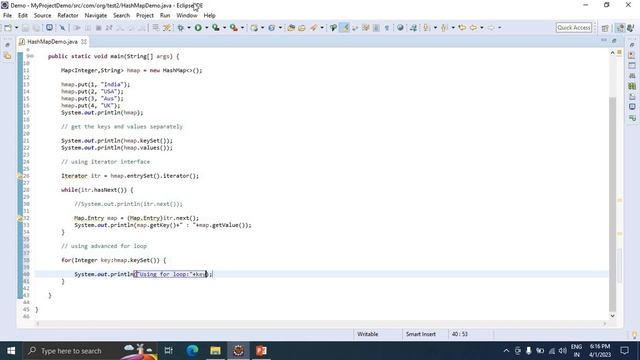Run the program with green Run button

pos(198,28)
